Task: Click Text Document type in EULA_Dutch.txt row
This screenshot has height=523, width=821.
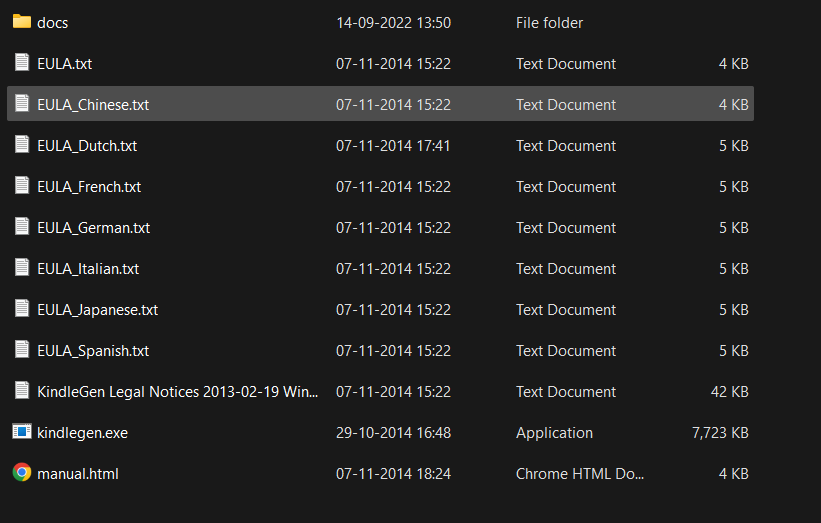Action: click(x=566, y=146)
